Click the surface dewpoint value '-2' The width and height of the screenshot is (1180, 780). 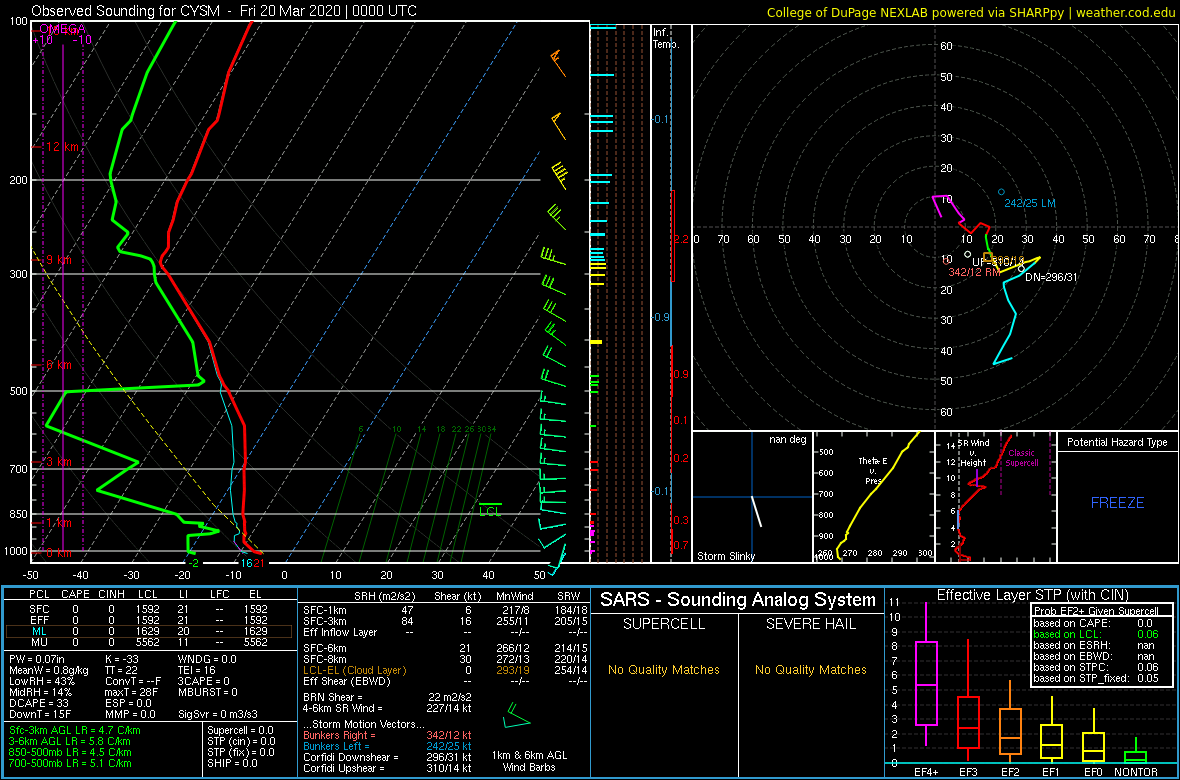193,562
